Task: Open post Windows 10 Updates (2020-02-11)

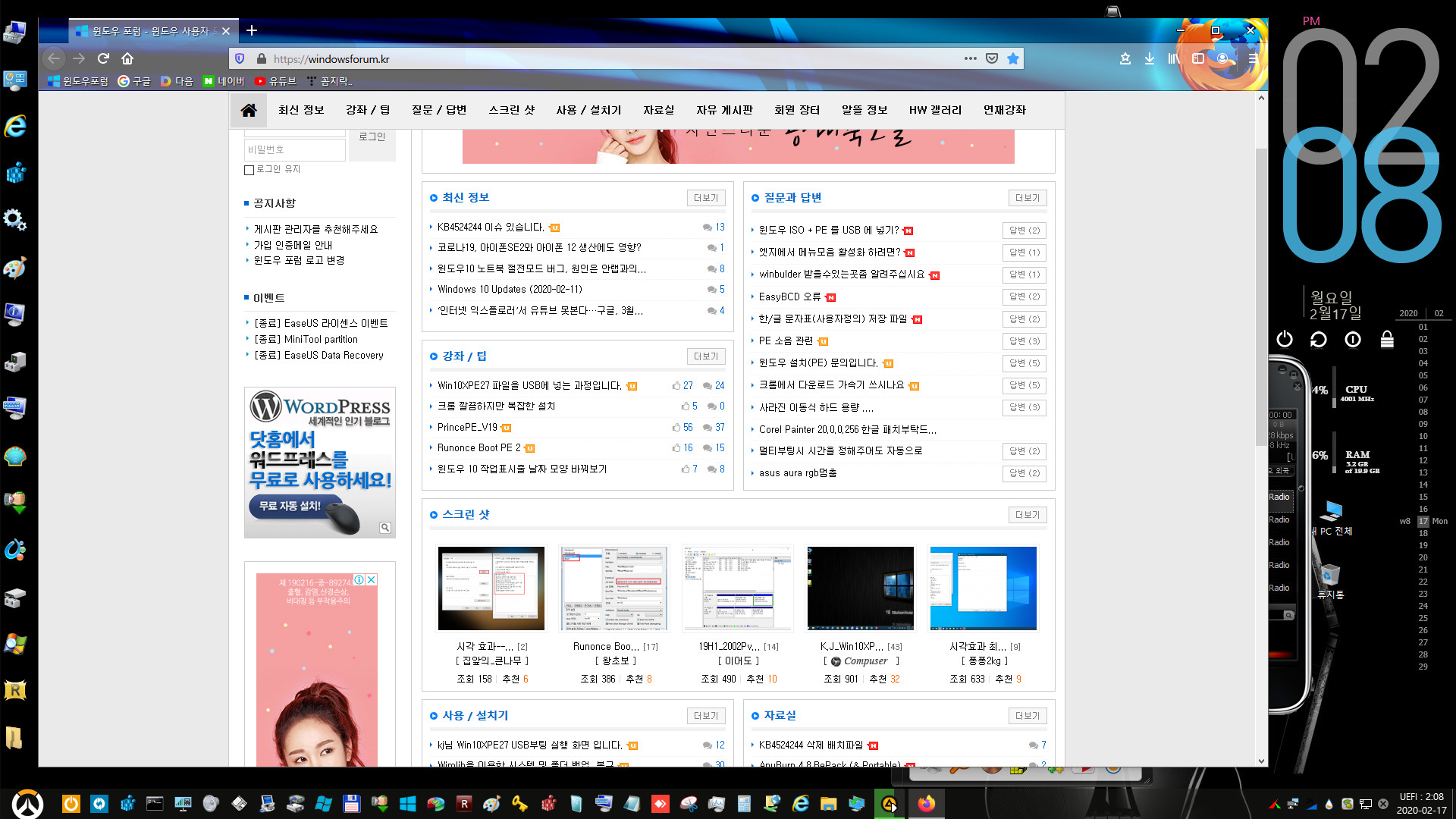Action: click(510, 290)
